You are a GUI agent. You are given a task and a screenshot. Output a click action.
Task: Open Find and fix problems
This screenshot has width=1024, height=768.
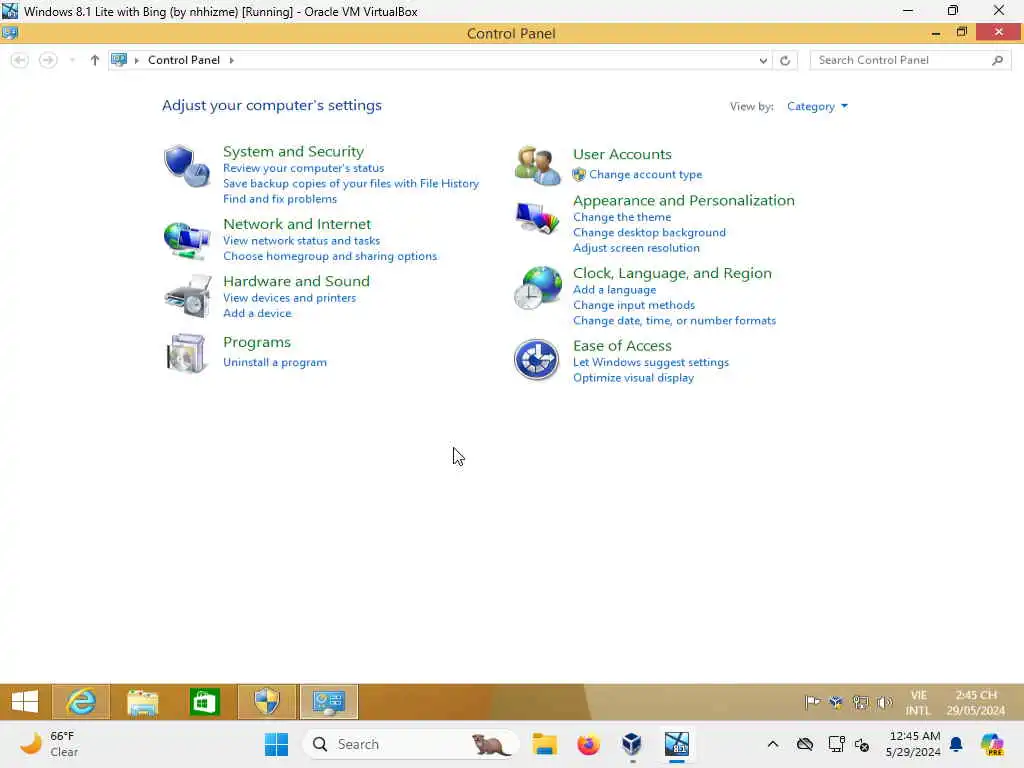(x=280, y=199)
